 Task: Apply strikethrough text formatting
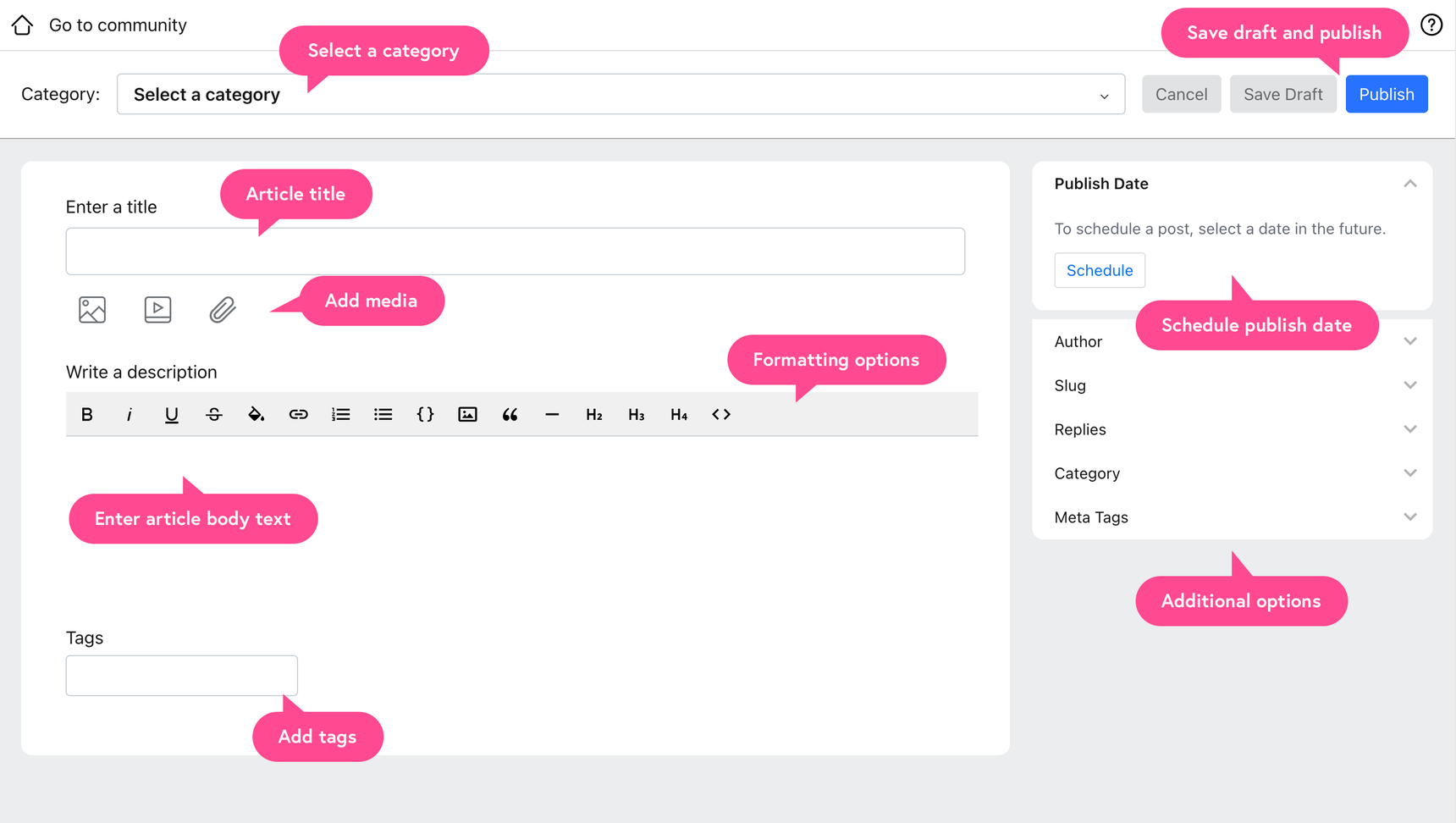(x=214, y=414)
